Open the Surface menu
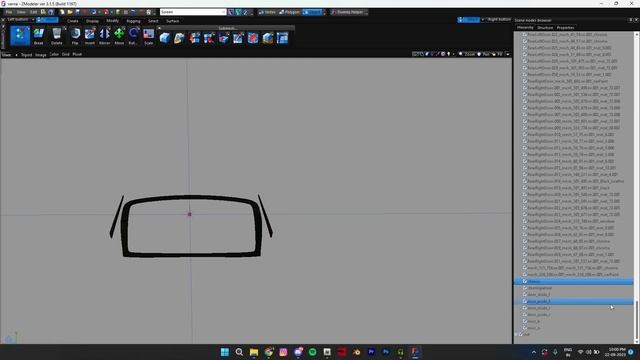Screen dimensions: 640x360 point(172,21)
